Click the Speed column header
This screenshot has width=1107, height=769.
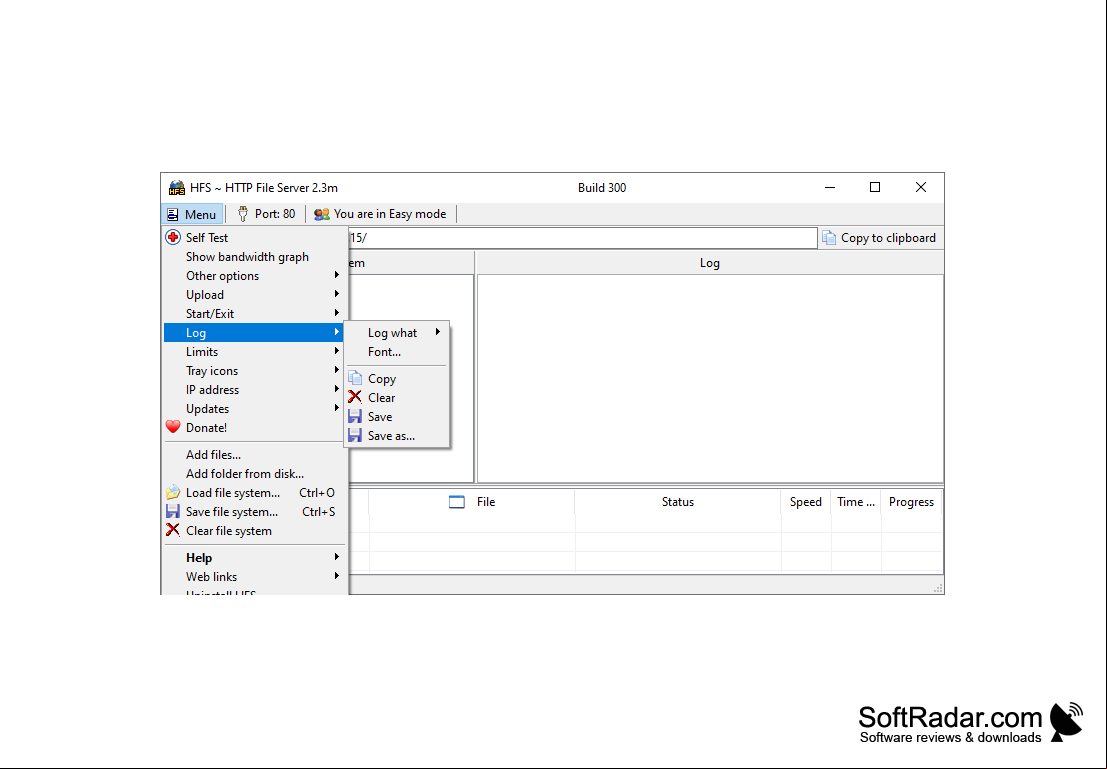pos(806,502)
